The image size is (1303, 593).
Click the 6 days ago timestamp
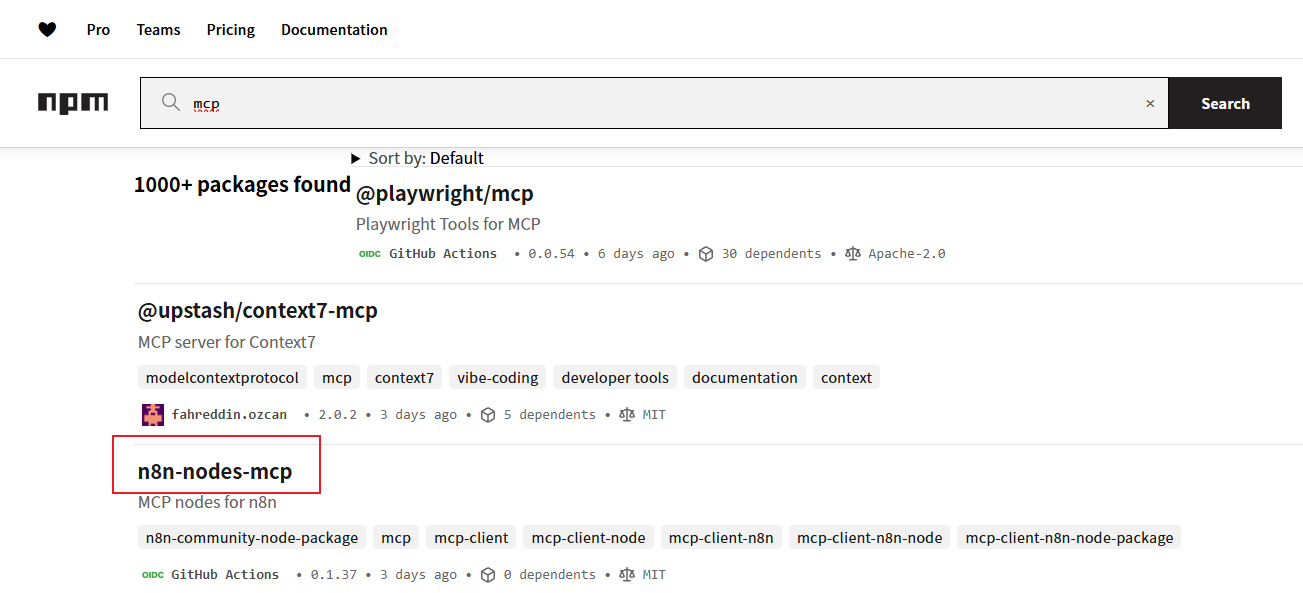pyautogui.click(x=636, y=254)
